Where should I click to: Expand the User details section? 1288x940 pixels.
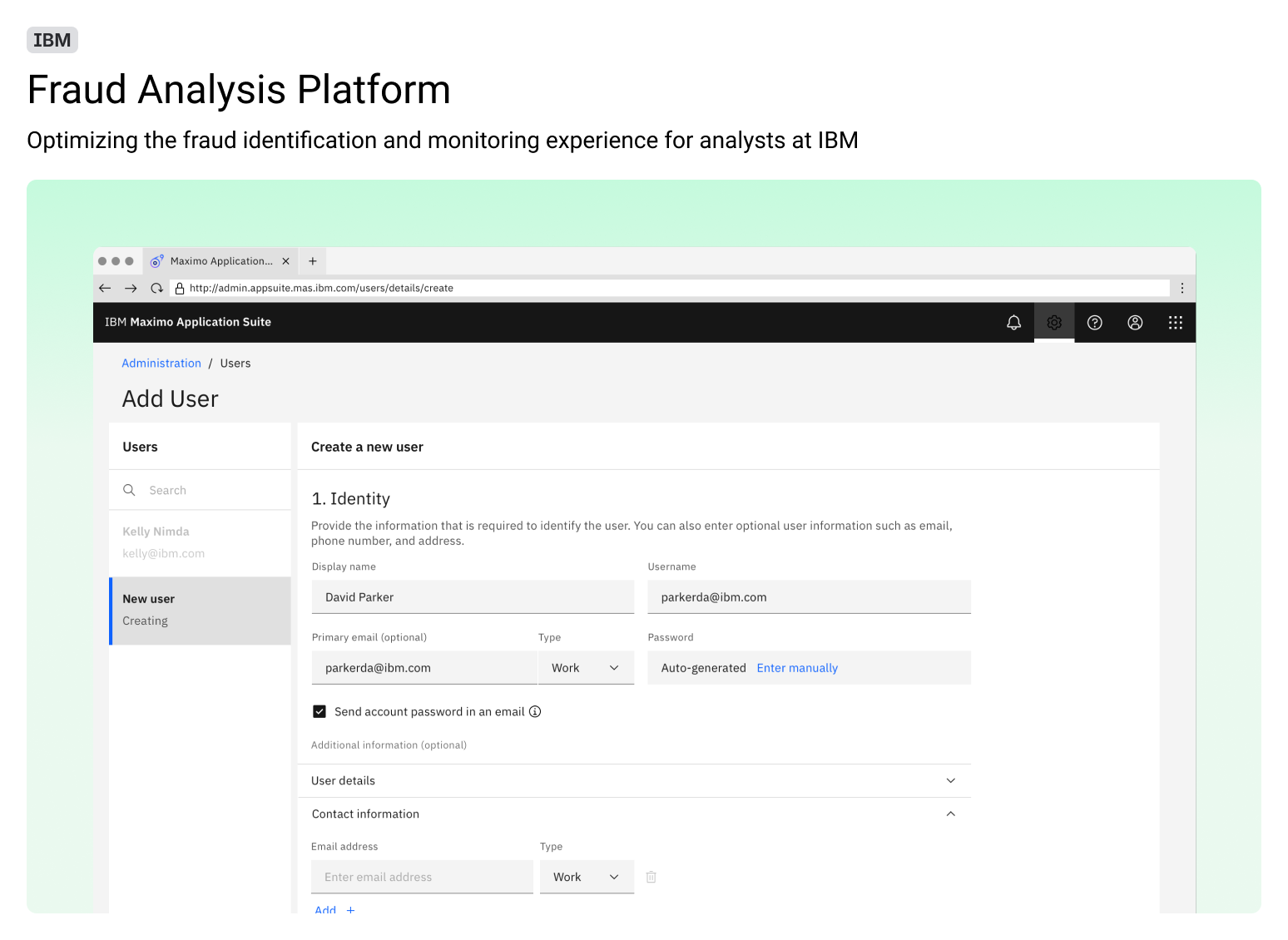pyautogui.click(x=950, y=780)
